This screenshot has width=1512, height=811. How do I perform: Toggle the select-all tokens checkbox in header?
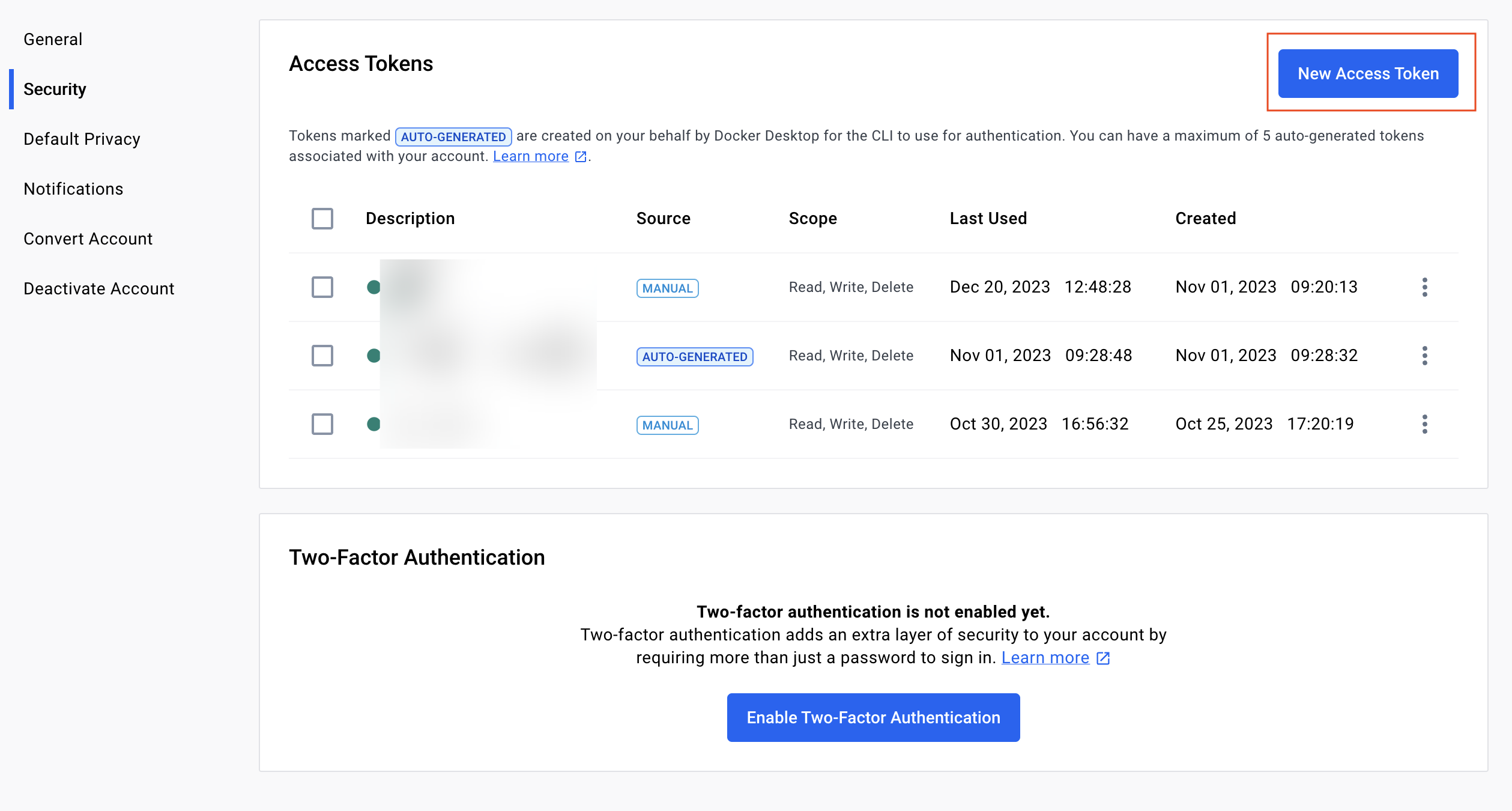coord(322,219)
